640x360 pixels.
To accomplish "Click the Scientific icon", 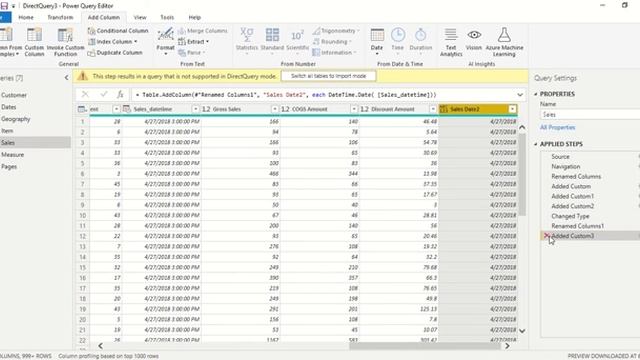I will pos(298,41).
